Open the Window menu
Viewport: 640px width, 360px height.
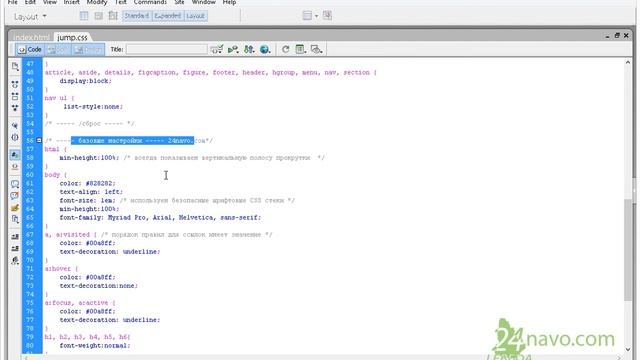[203, 2]
